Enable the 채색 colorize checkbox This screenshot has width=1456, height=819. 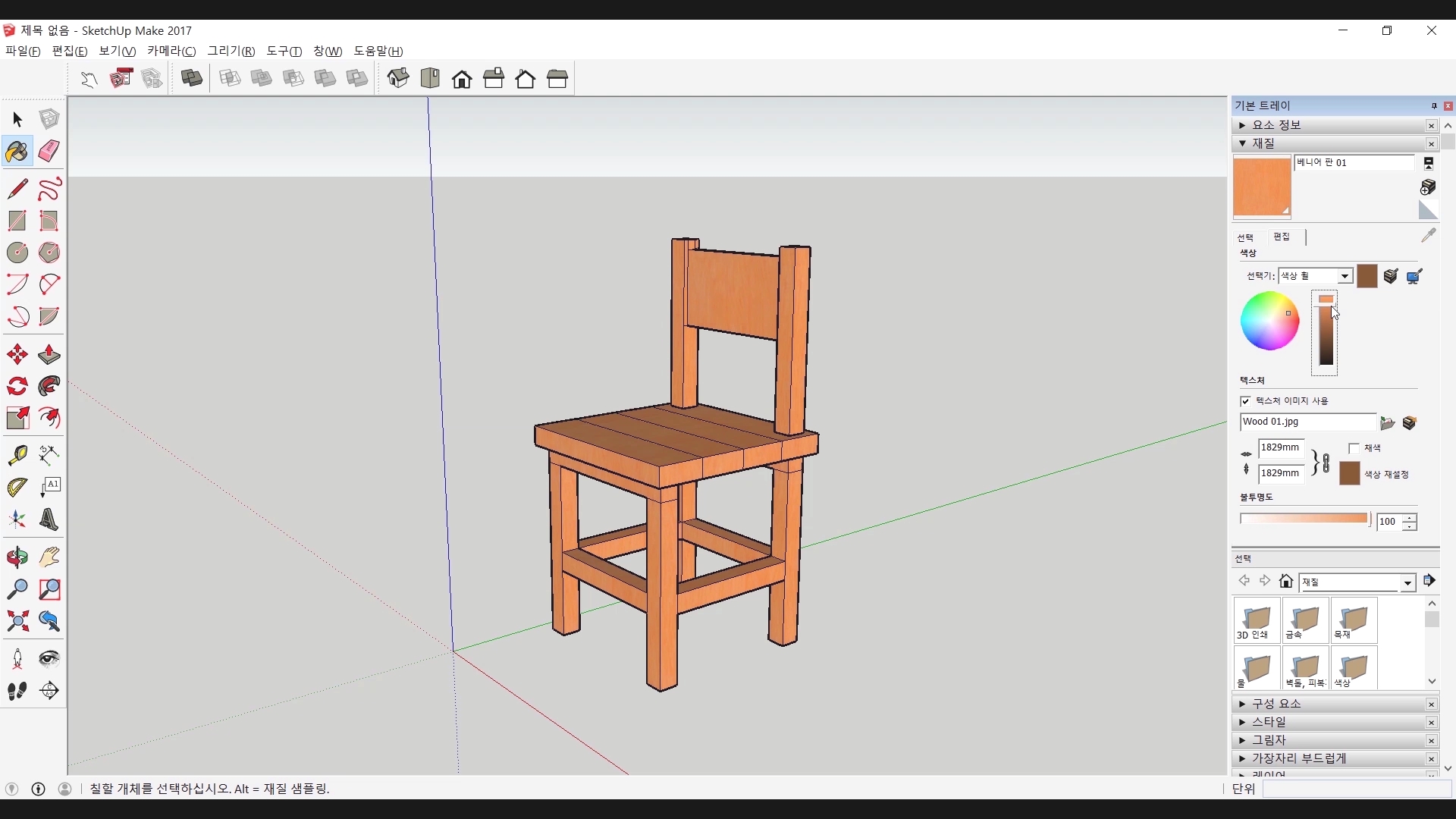(1354, 448)
